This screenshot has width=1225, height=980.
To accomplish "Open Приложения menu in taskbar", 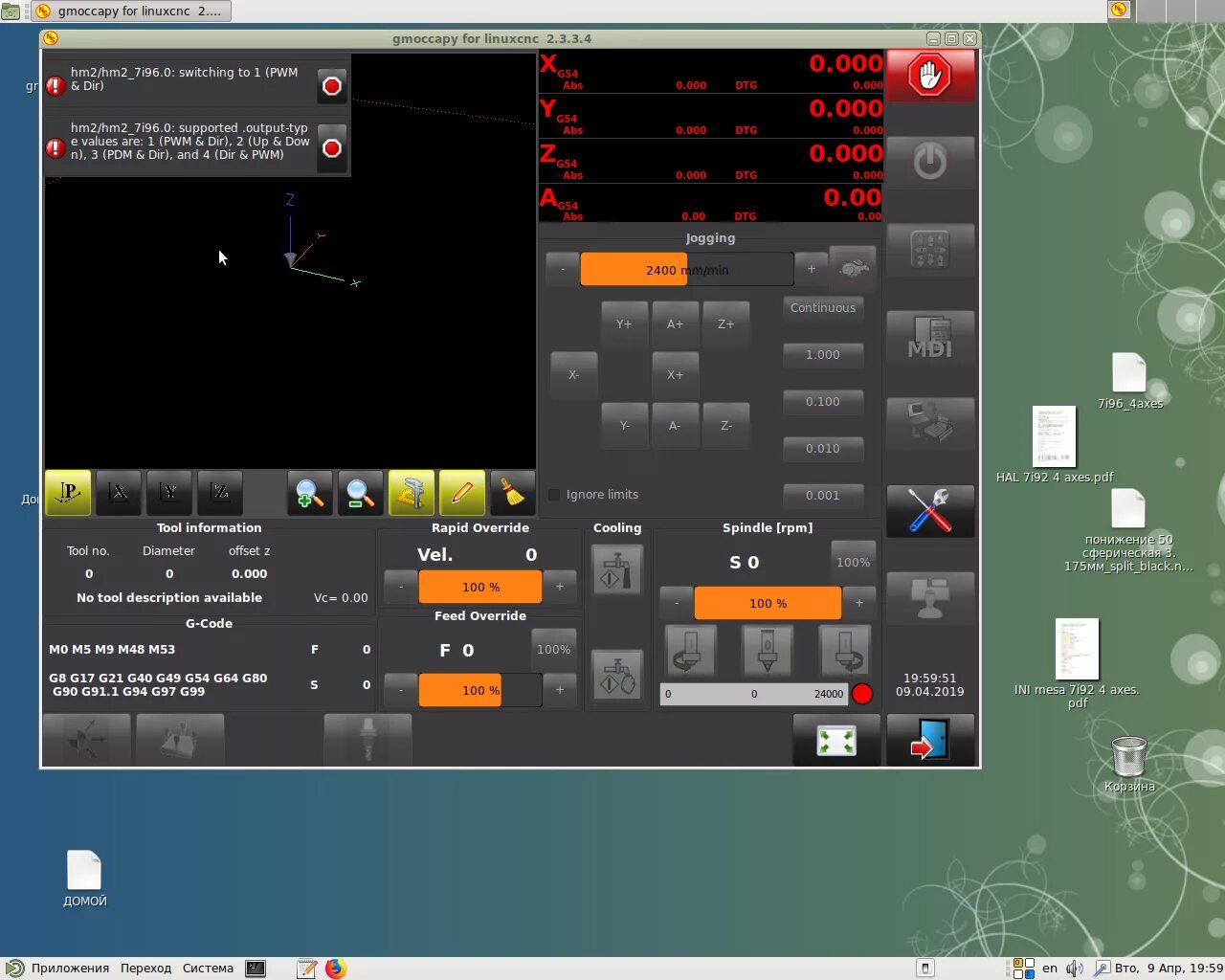I will 70,969.
